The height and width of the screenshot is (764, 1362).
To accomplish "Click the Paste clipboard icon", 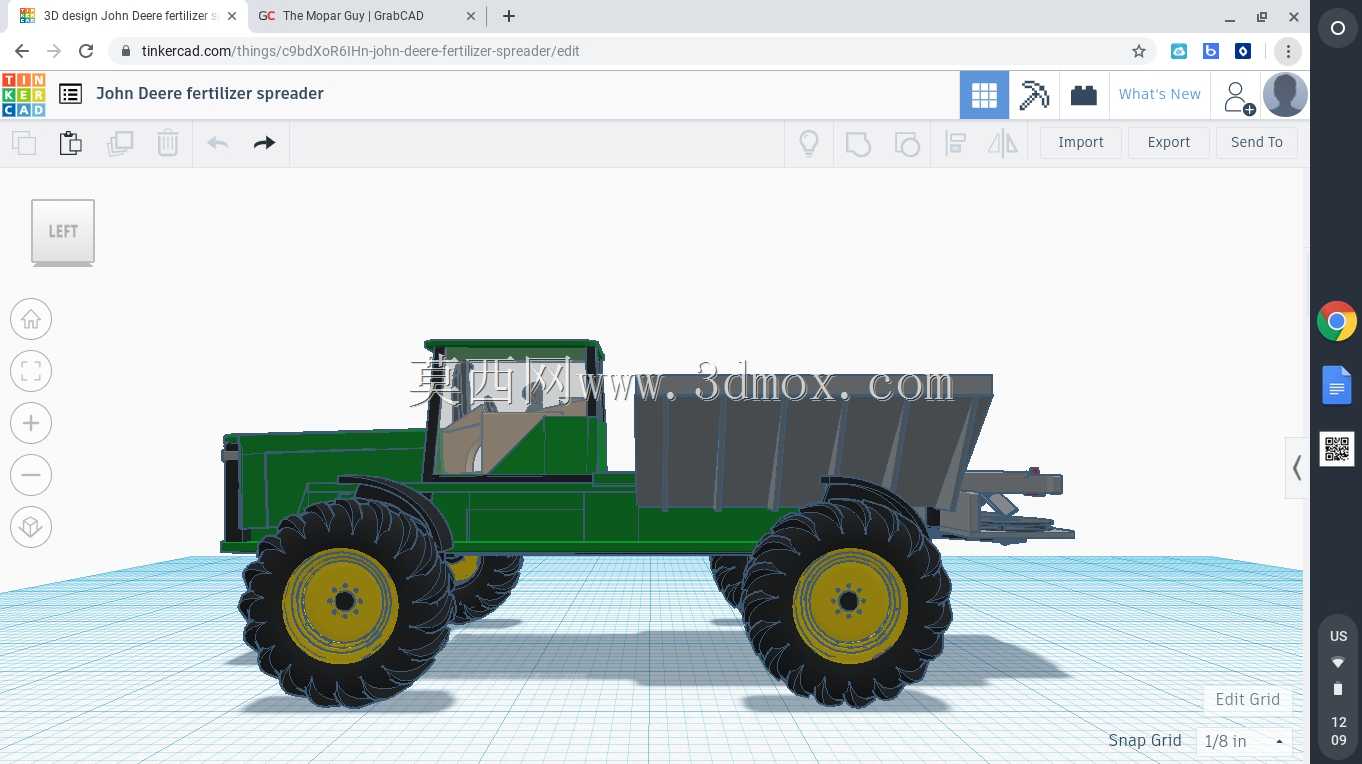I will 71,143.
